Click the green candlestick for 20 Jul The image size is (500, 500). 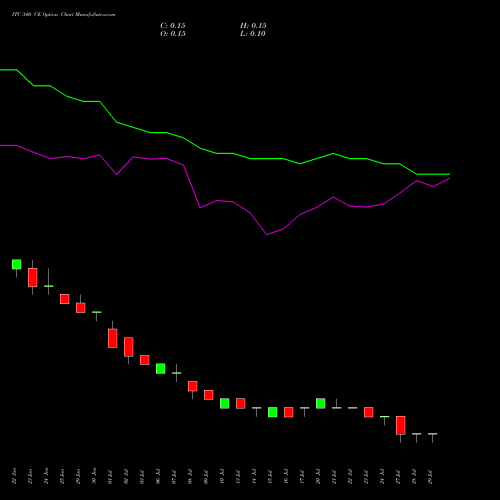click(321, 403)
